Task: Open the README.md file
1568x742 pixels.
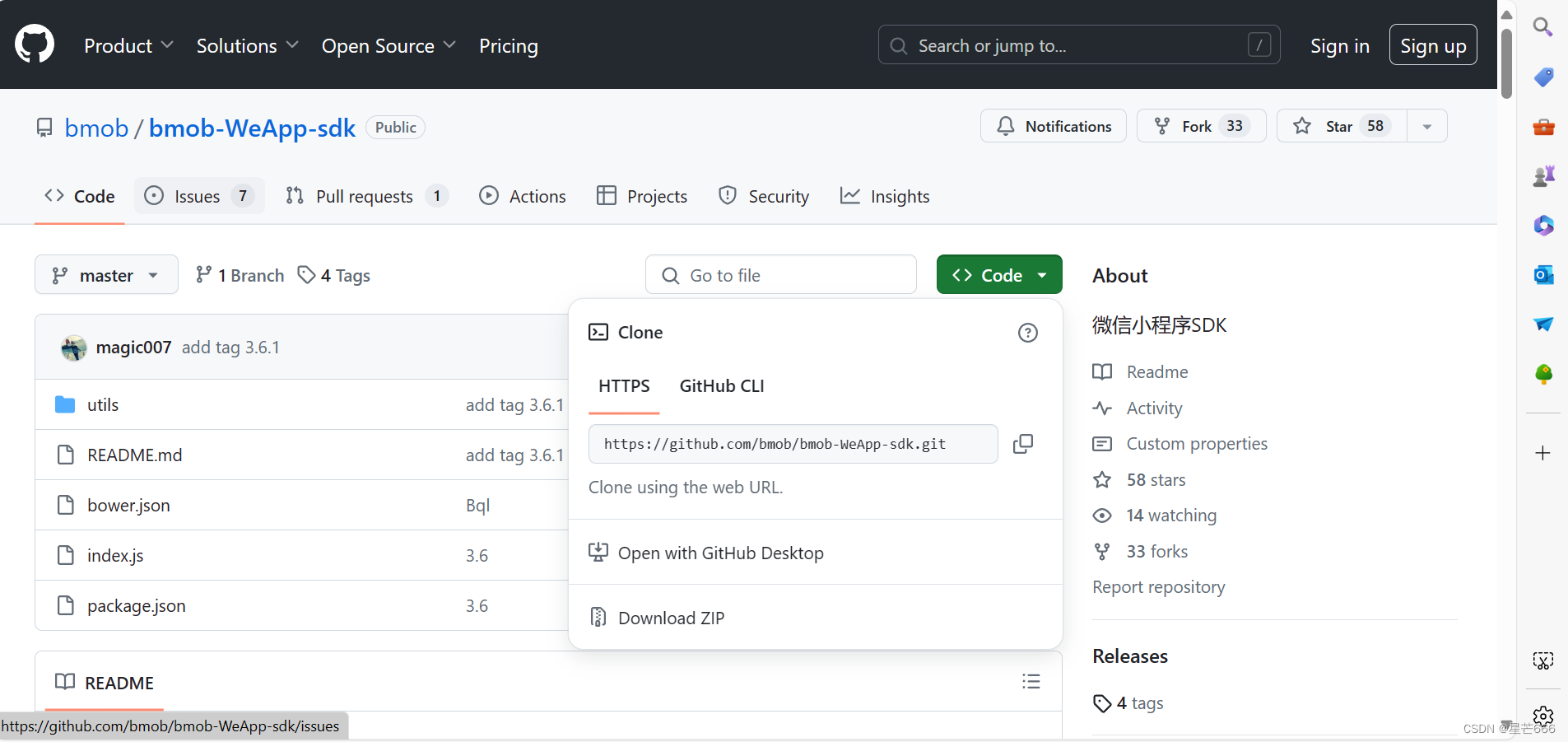Action: (x=135, y=455)
